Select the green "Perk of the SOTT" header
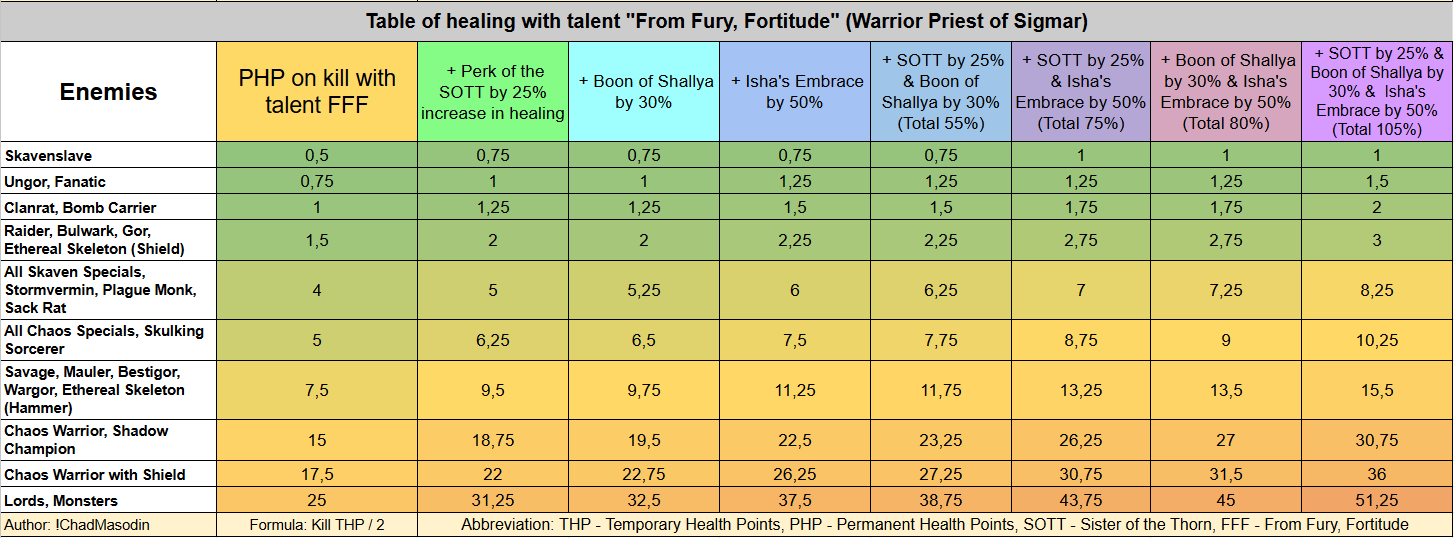The image size is (1454, 538). coord(493,92)
